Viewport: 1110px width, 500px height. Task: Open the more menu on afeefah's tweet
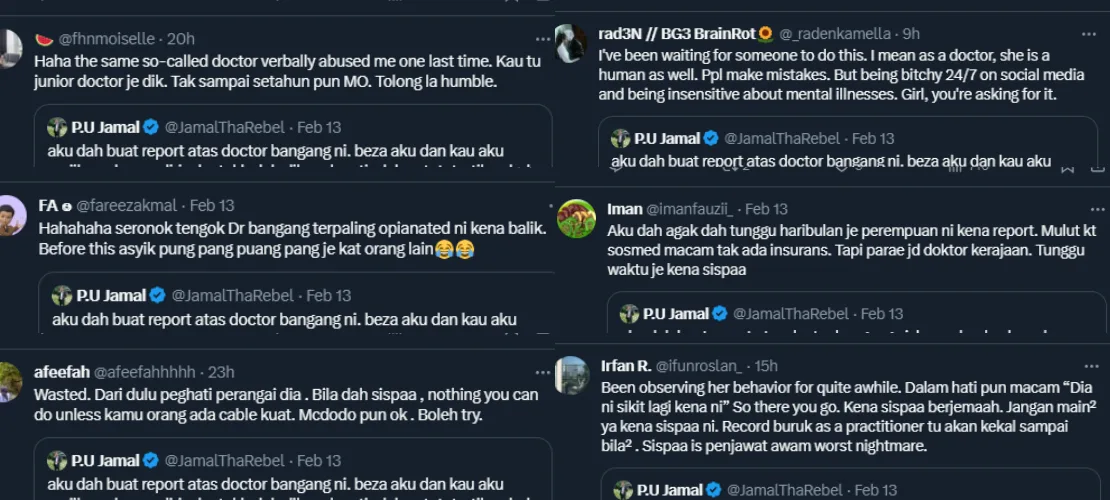[x=543, y=372]
